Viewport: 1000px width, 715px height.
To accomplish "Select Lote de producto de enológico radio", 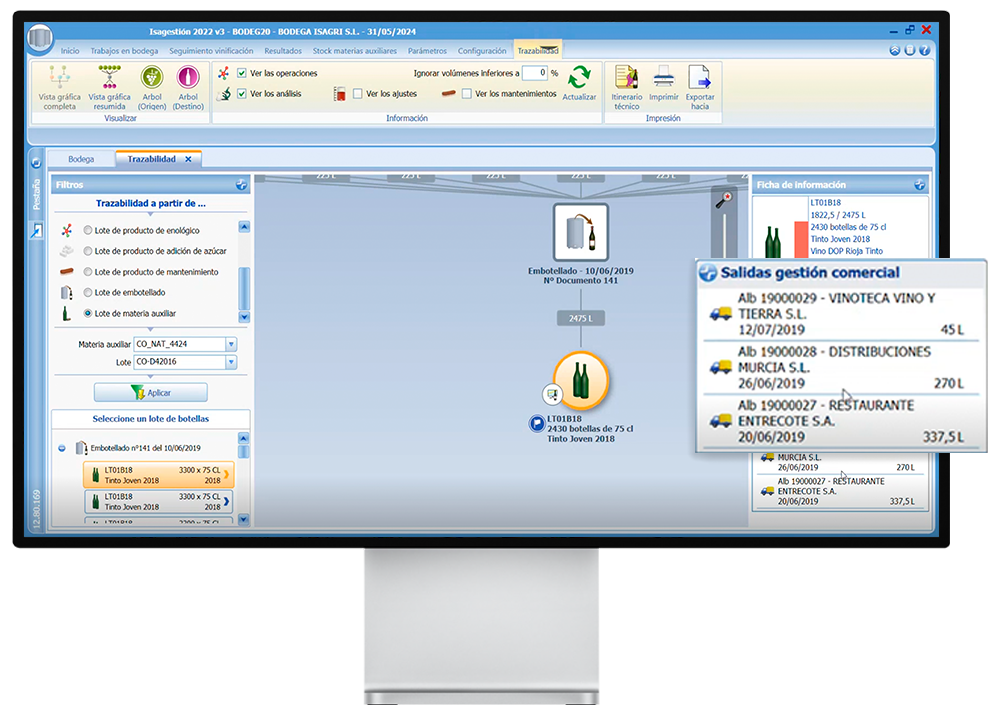I will pyautogui.click(x=88, y=230).
